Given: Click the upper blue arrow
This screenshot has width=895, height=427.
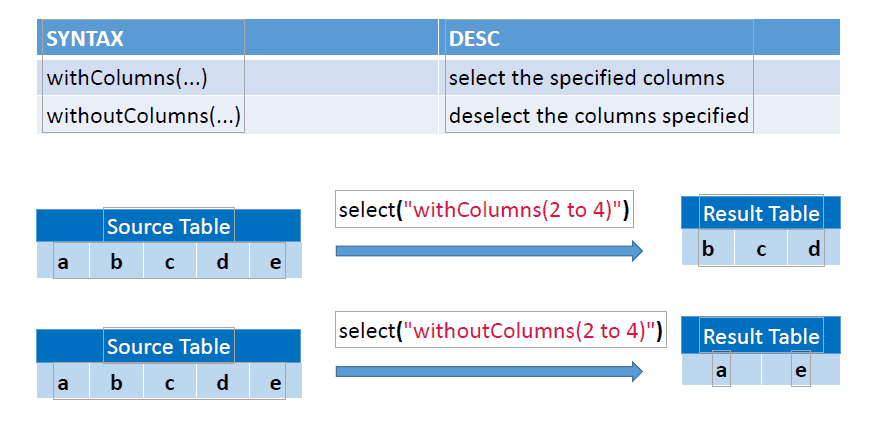Looking at the screenshot, I should point(489,251).
